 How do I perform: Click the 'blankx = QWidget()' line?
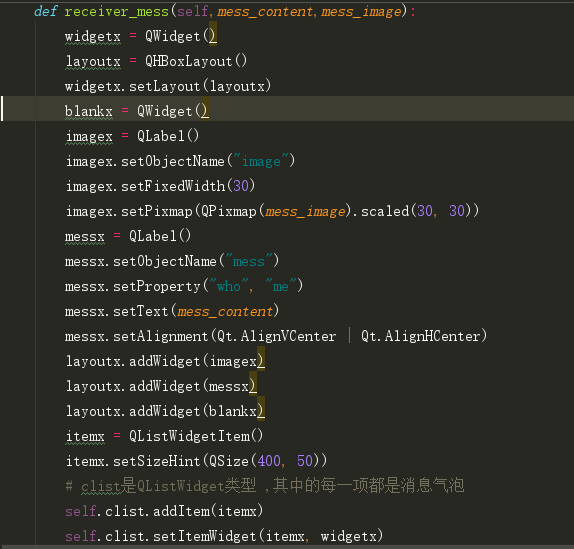[x=137, y=111]
